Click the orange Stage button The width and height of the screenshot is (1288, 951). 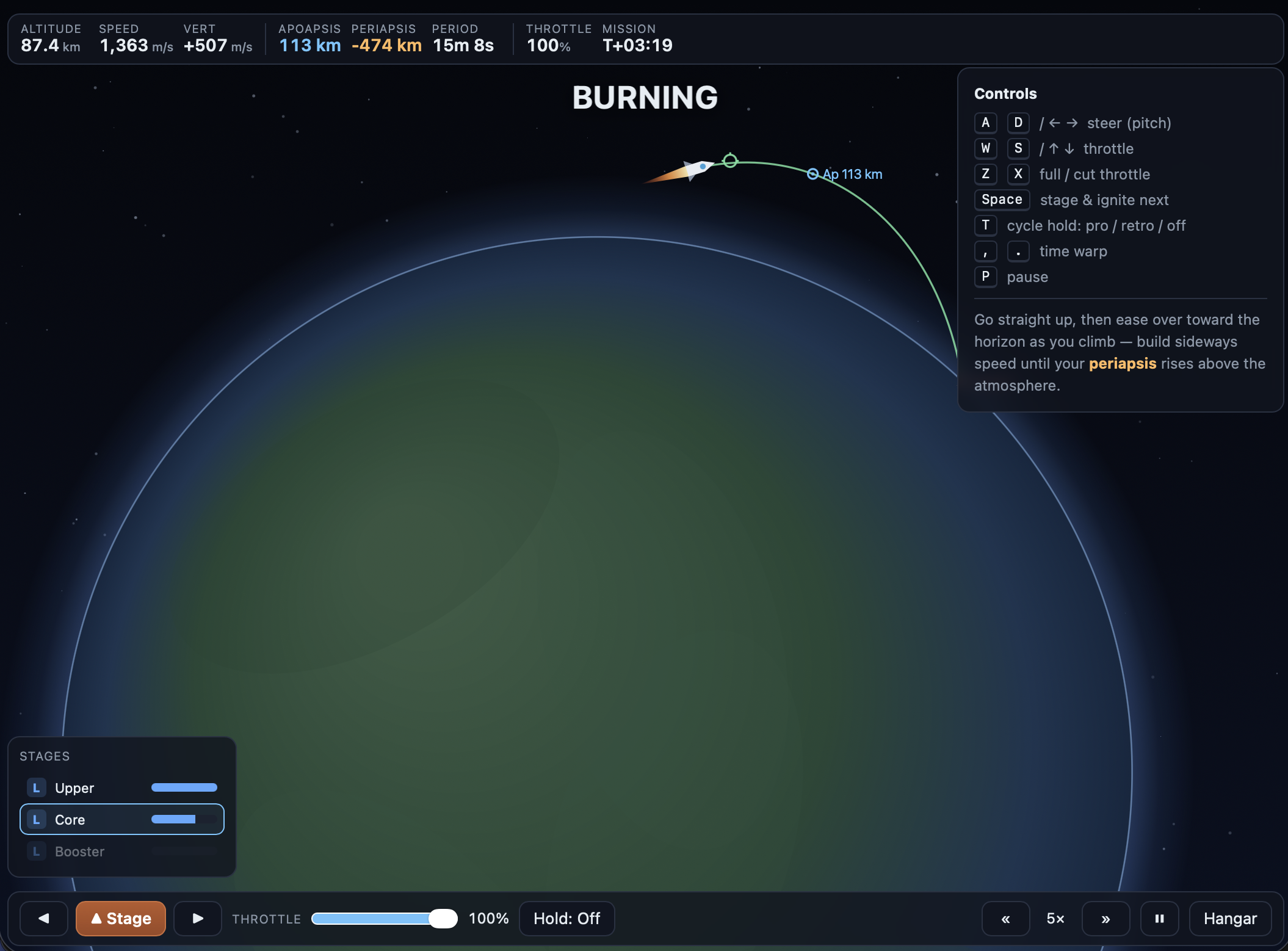121,918
